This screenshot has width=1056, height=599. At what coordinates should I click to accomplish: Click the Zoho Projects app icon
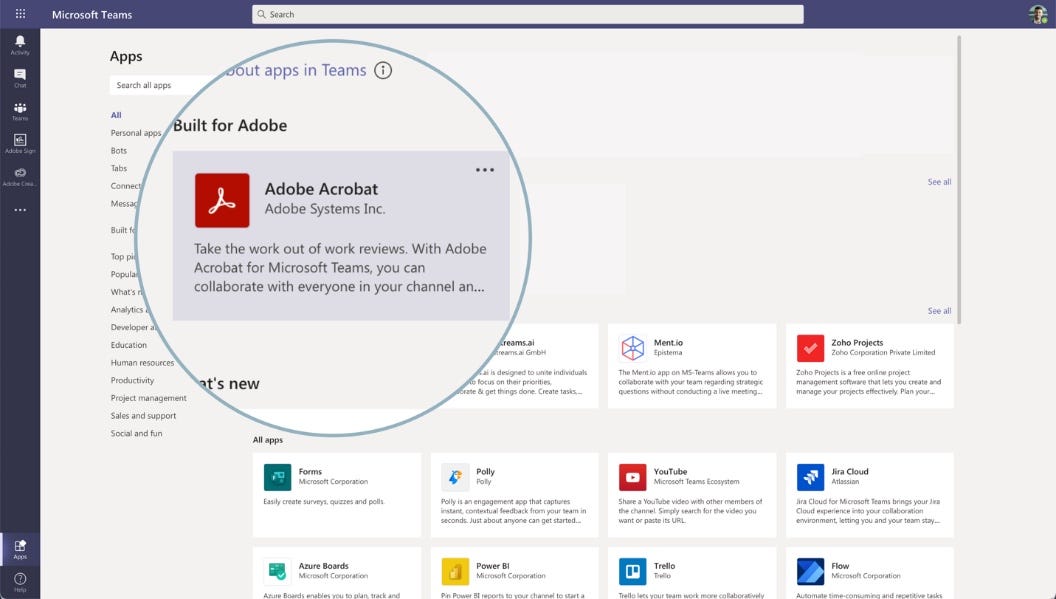(810, 348)
